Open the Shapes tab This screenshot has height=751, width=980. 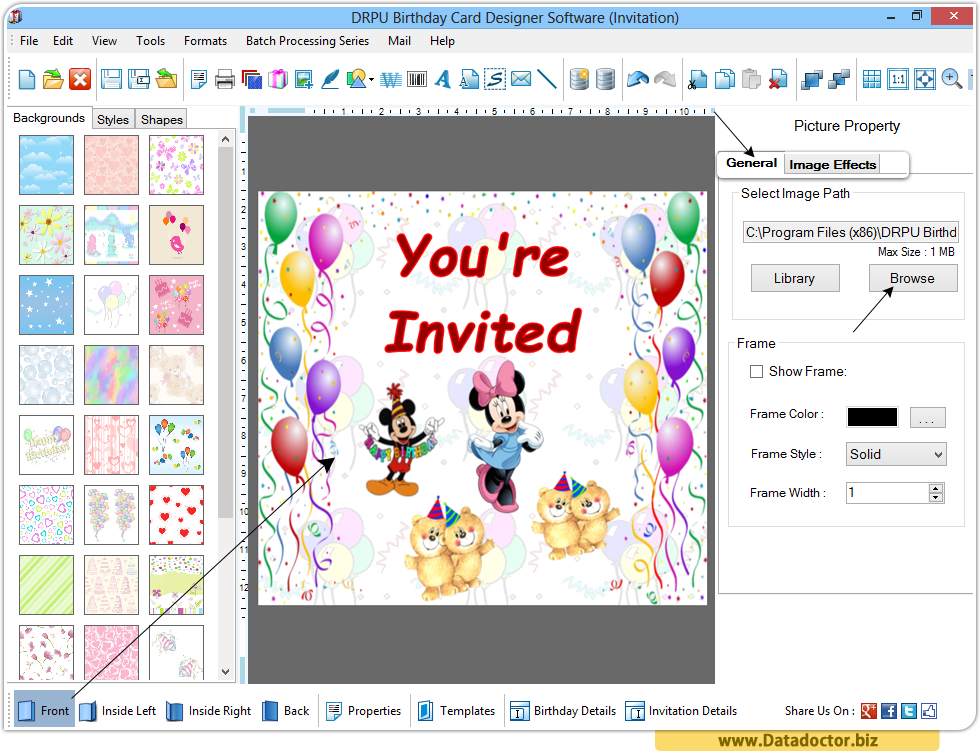(161, 119)
